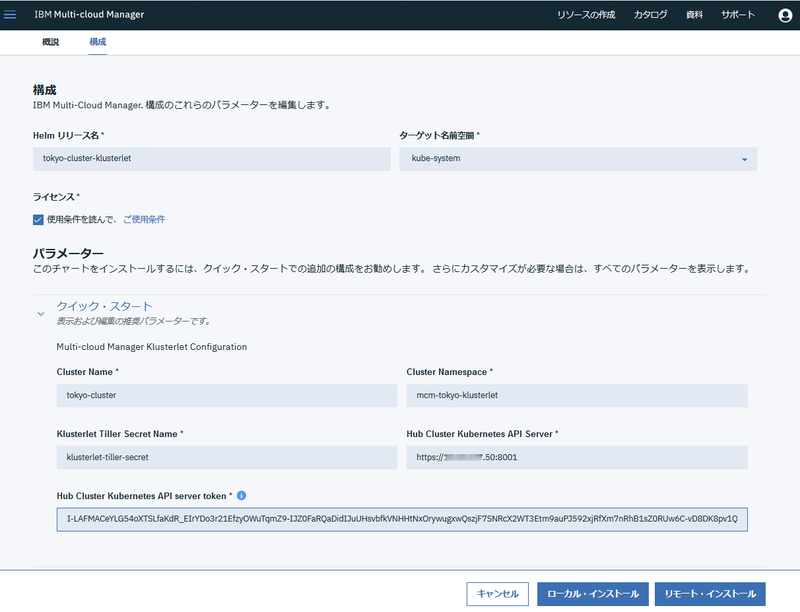This screenshot has height=612, width=800.
Task: Focus the Klusterlet Tiller Secret Name field
Action: (x=227, y=457)
